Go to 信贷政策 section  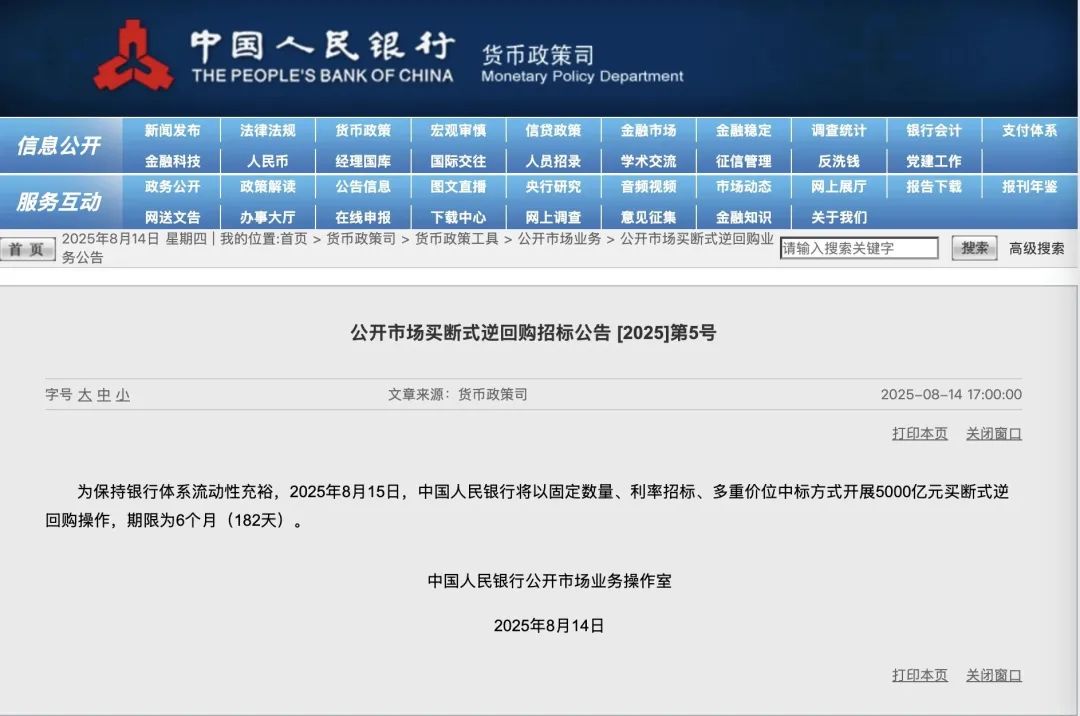point(553,130)
